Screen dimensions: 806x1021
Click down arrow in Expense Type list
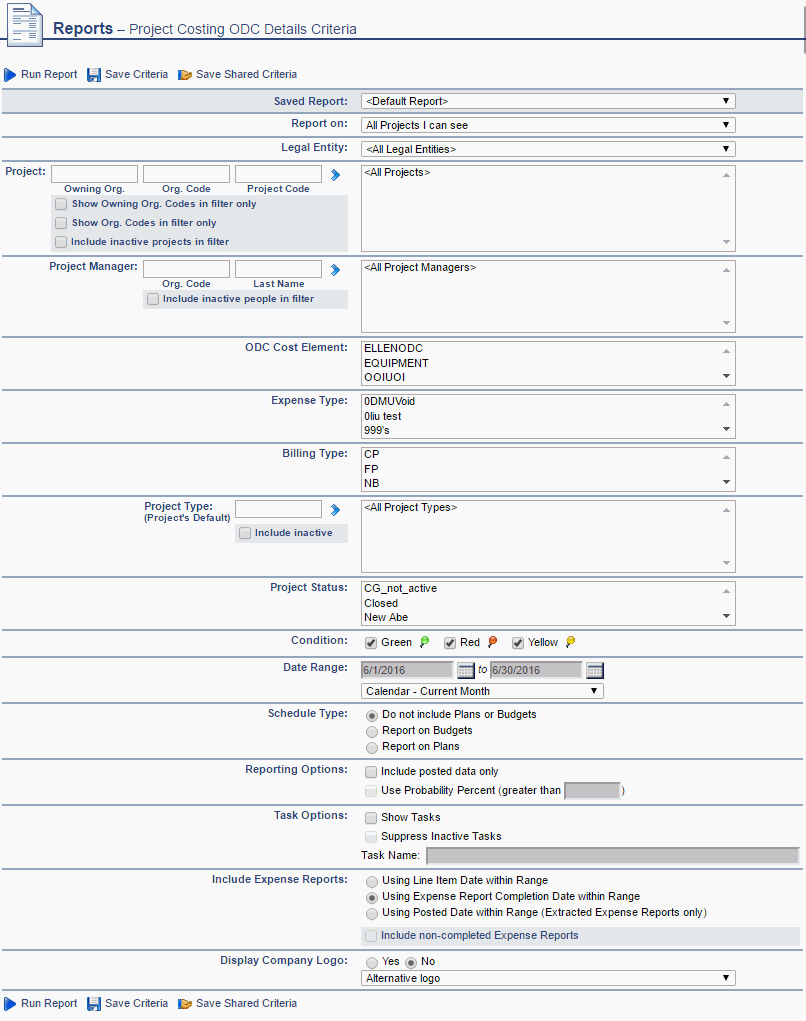click(x=727, y=429)
